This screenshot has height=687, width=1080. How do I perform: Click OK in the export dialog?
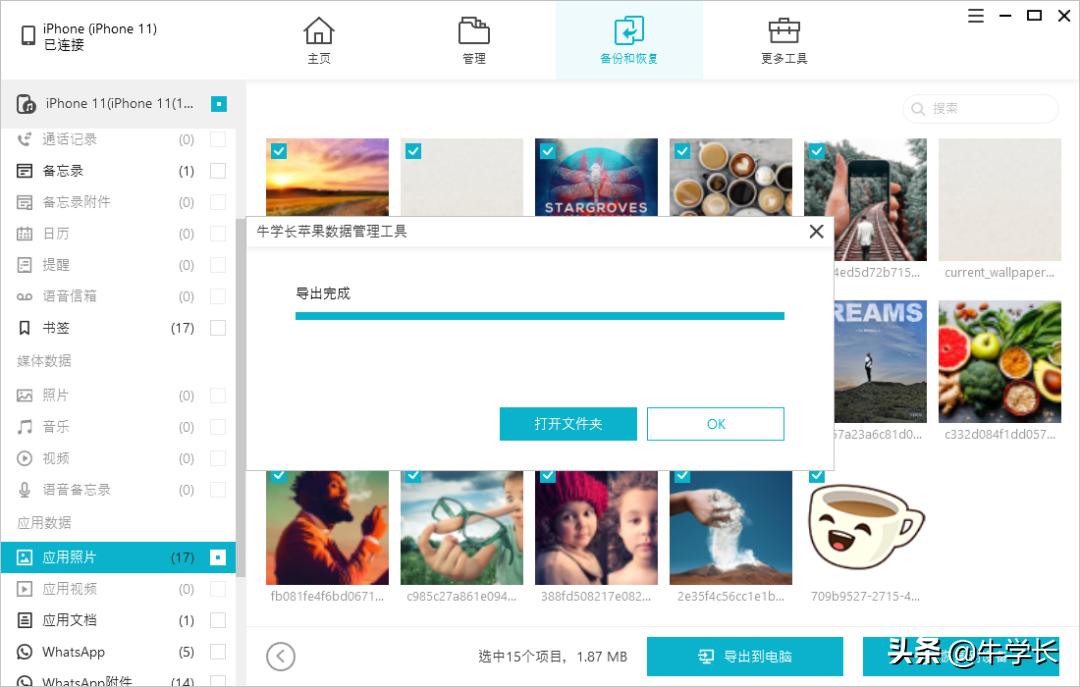(715, 423)
